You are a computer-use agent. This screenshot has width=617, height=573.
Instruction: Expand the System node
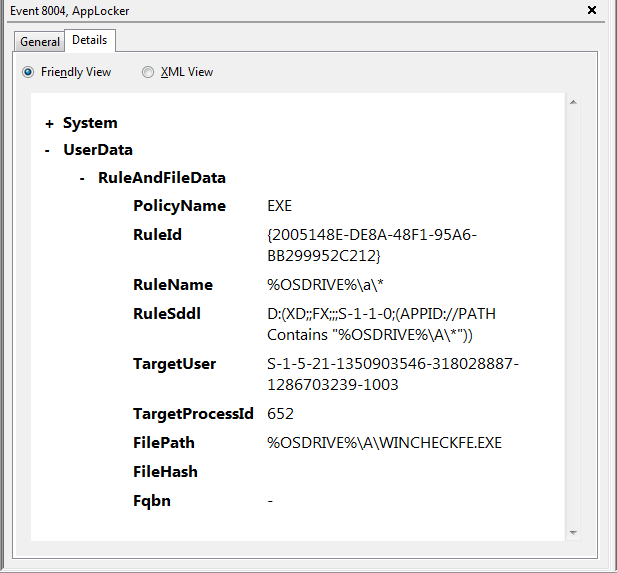pyautogui.click(x=49, y=124)
